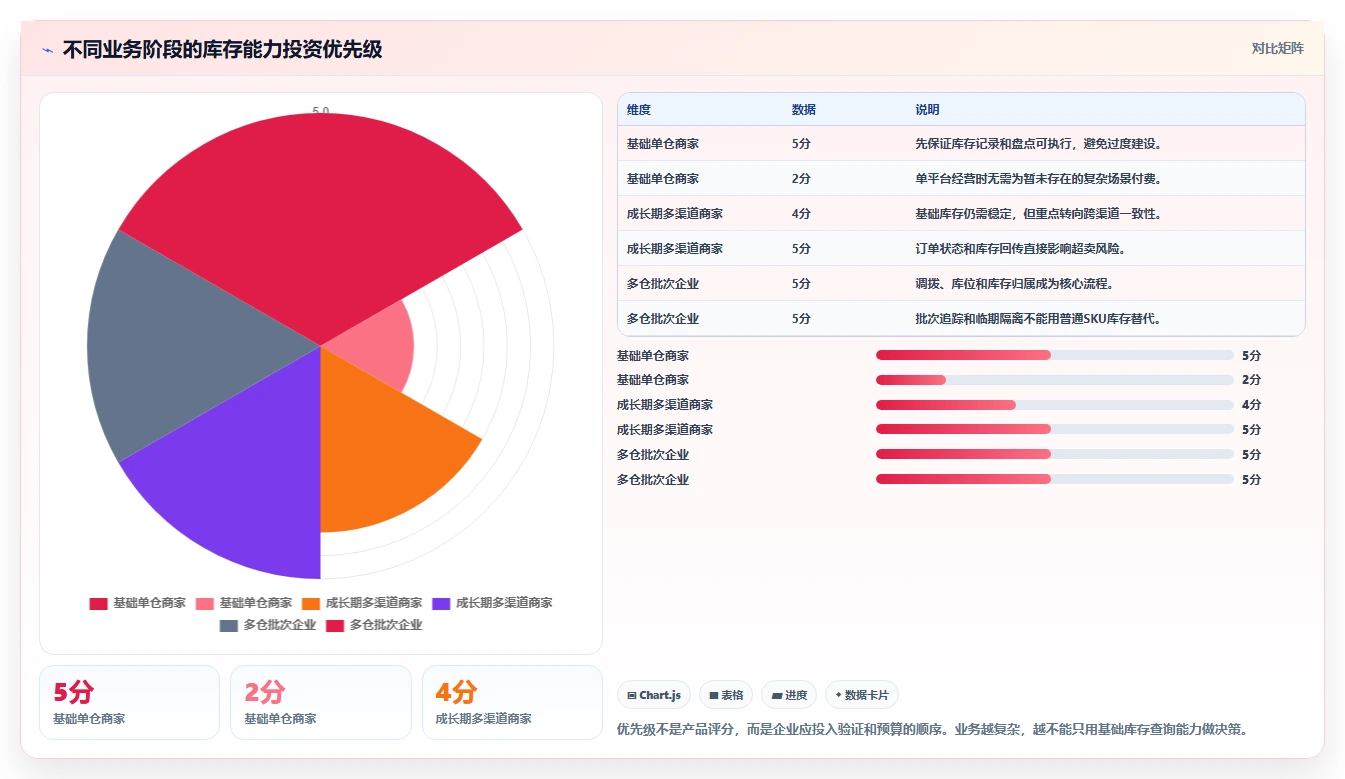This screenshot has width=1345, height=779.
Task: Select row 订单状态和库存回传直接影响超卖风险
Action: click(961, 248)
